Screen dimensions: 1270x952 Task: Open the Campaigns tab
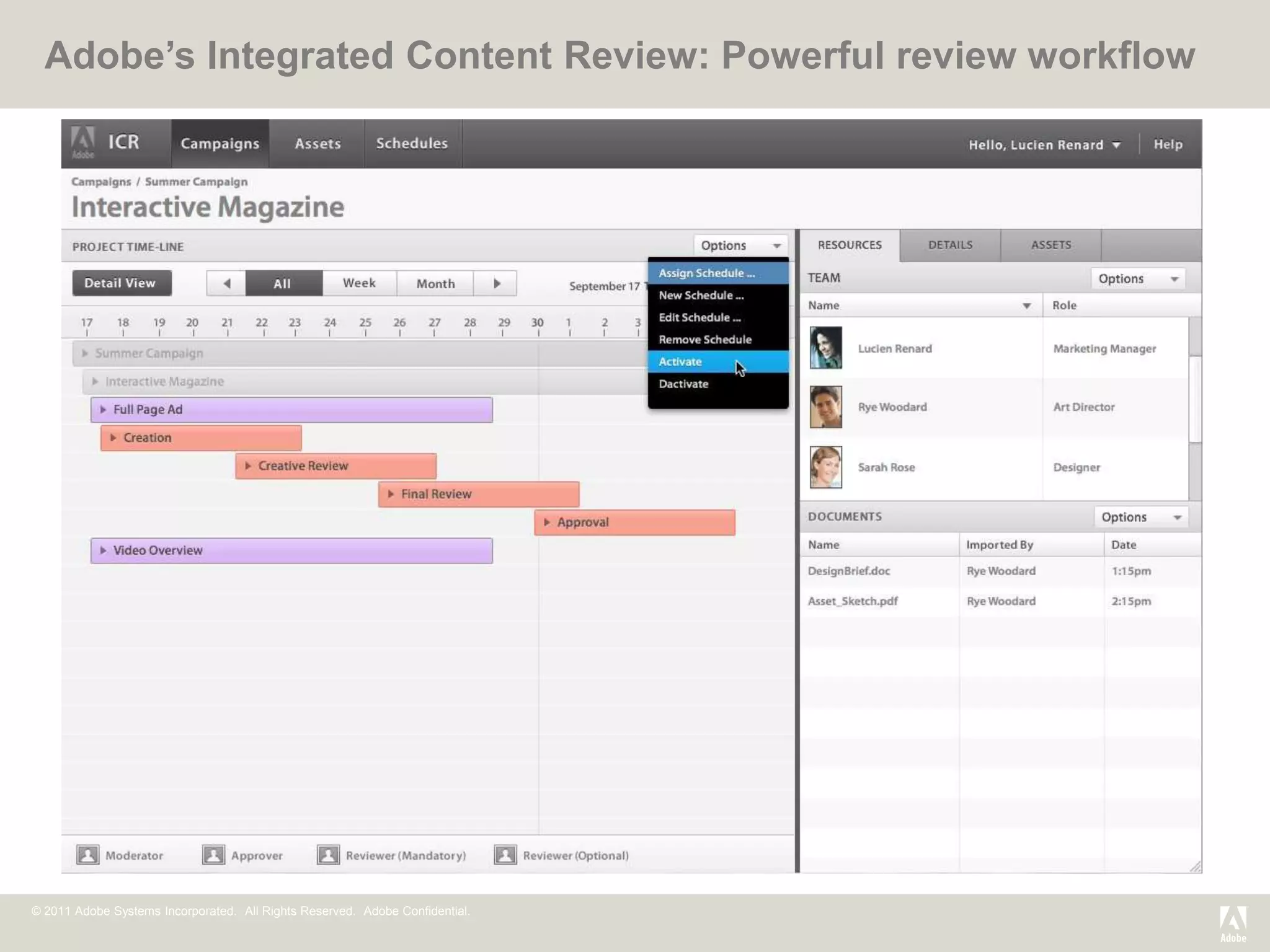(x=220, y=143)
